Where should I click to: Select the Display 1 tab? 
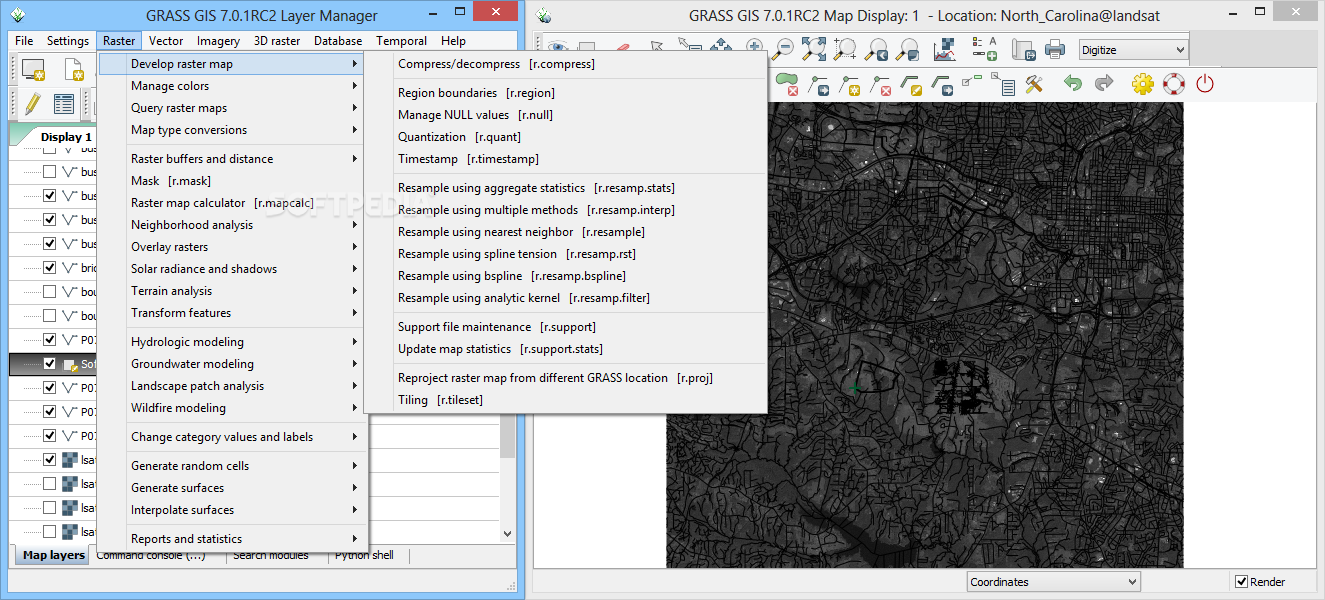pyautogui.click(x=66, y=137)
